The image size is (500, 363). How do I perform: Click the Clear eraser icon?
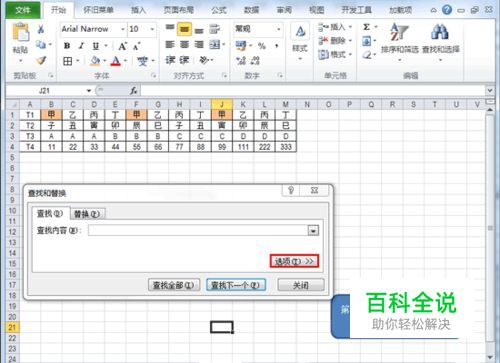(367, 55)
